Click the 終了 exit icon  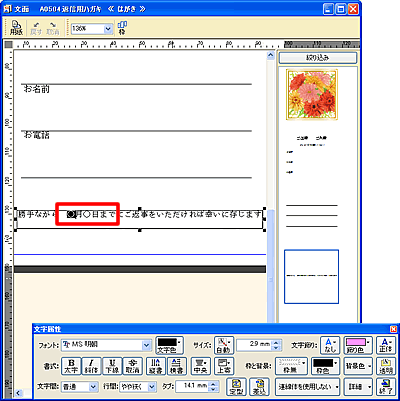(386, 387)
